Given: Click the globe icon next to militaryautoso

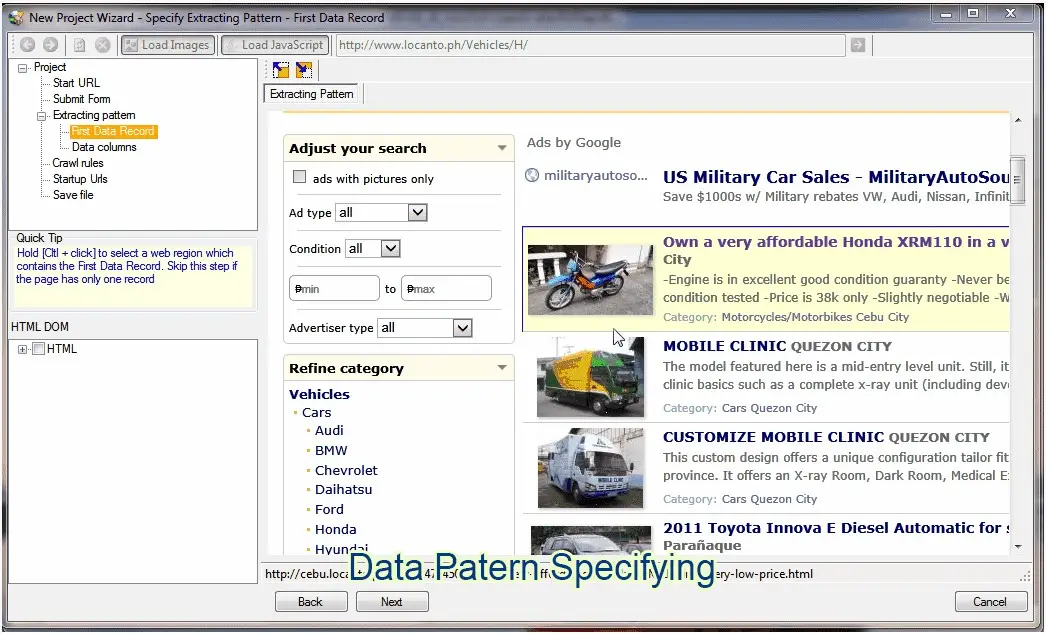Looking at the screenshot, I should pyautogui.click(x=532, y=176).
